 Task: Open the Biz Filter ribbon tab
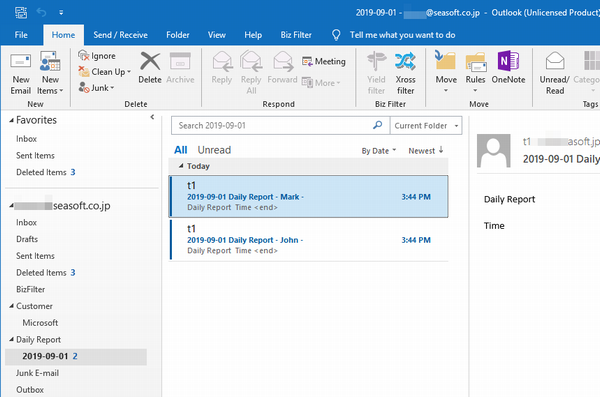[296, 35]
